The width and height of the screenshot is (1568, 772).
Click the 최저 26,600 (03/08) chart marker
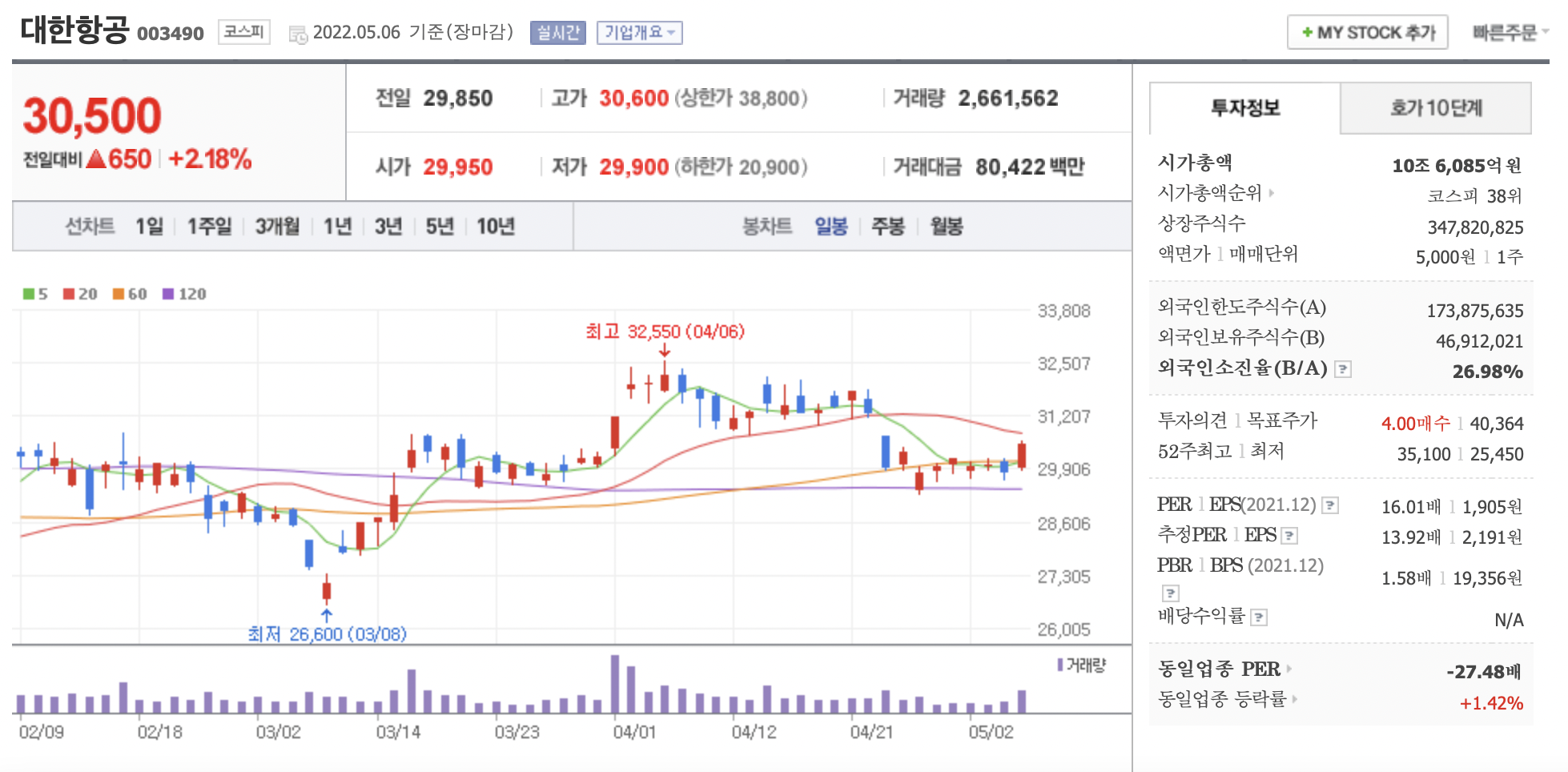click(x=327, y=634)
